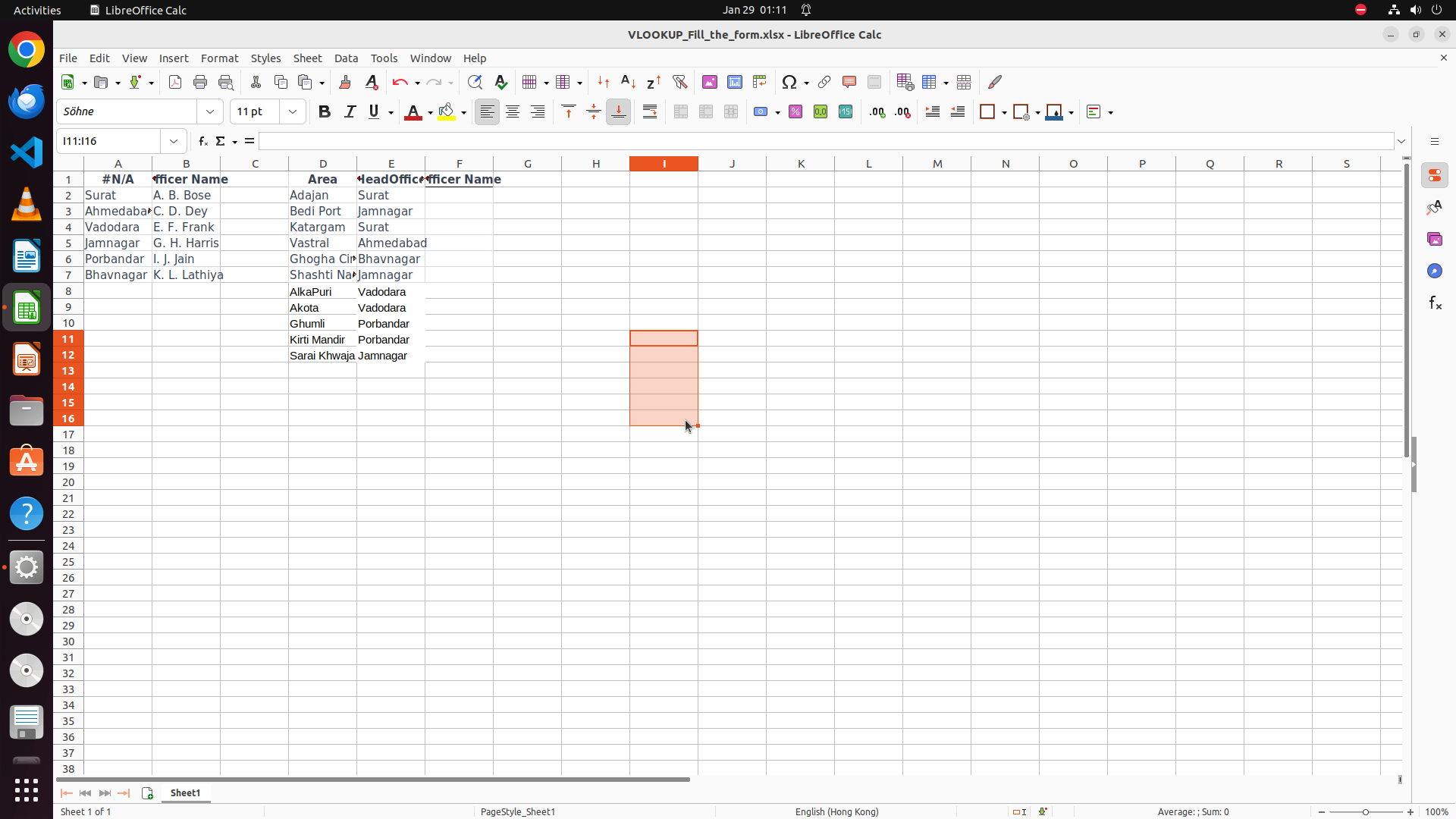The image size is (1456, 819).
Task: Click the zoom slider handle
Action: pos(1366,811)
